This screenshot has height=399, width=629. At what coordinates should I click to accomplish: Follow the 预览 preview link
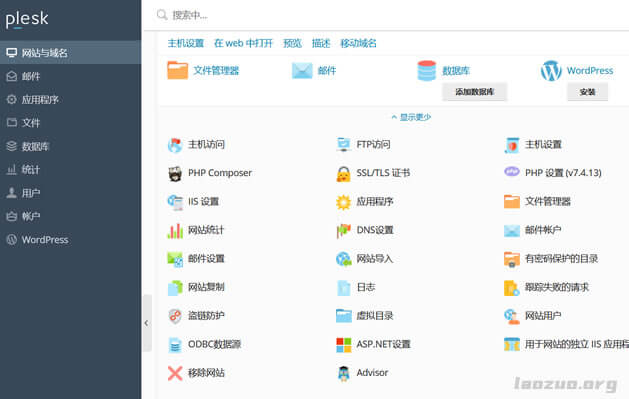point(292,43)
